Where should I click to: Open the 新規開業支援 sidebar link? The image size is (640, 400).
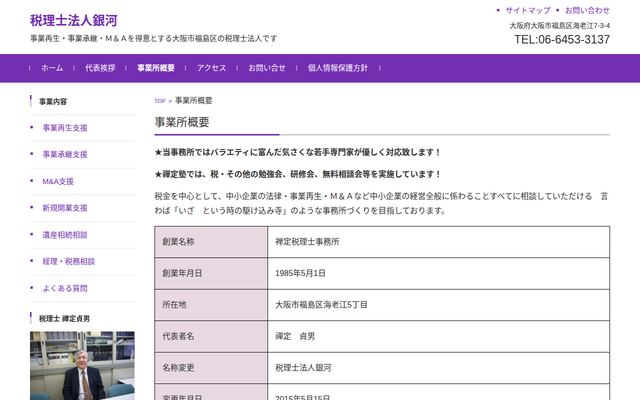coord(65,208)
